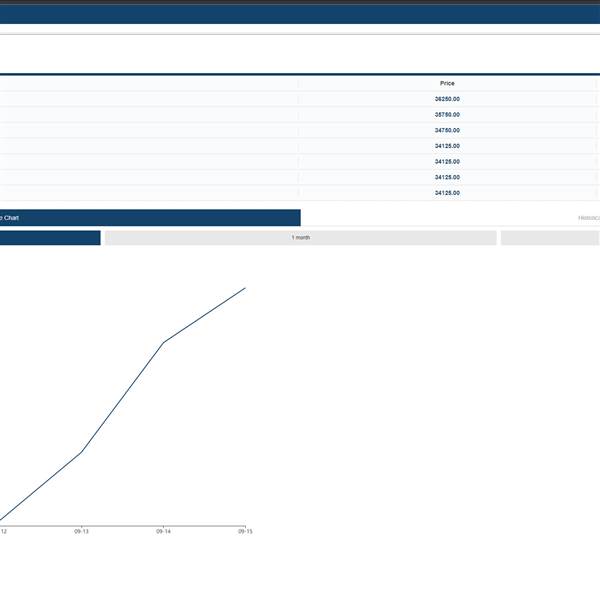This screenshot has height=600, width=600.
Task: Select the 36250.00 price cell
Action: click(447, 99)
